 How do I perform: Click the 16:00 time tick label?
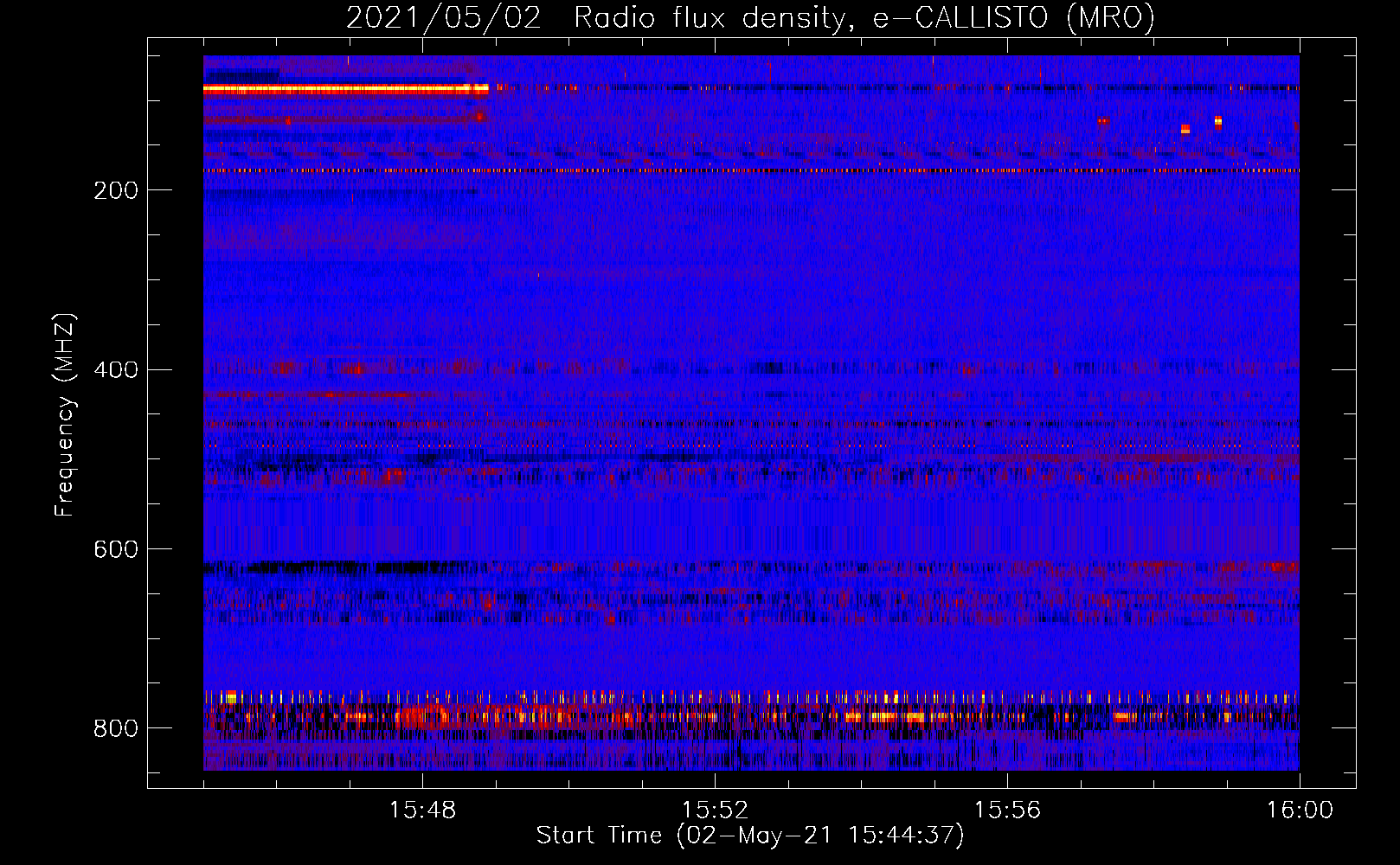pos(1300,811)
